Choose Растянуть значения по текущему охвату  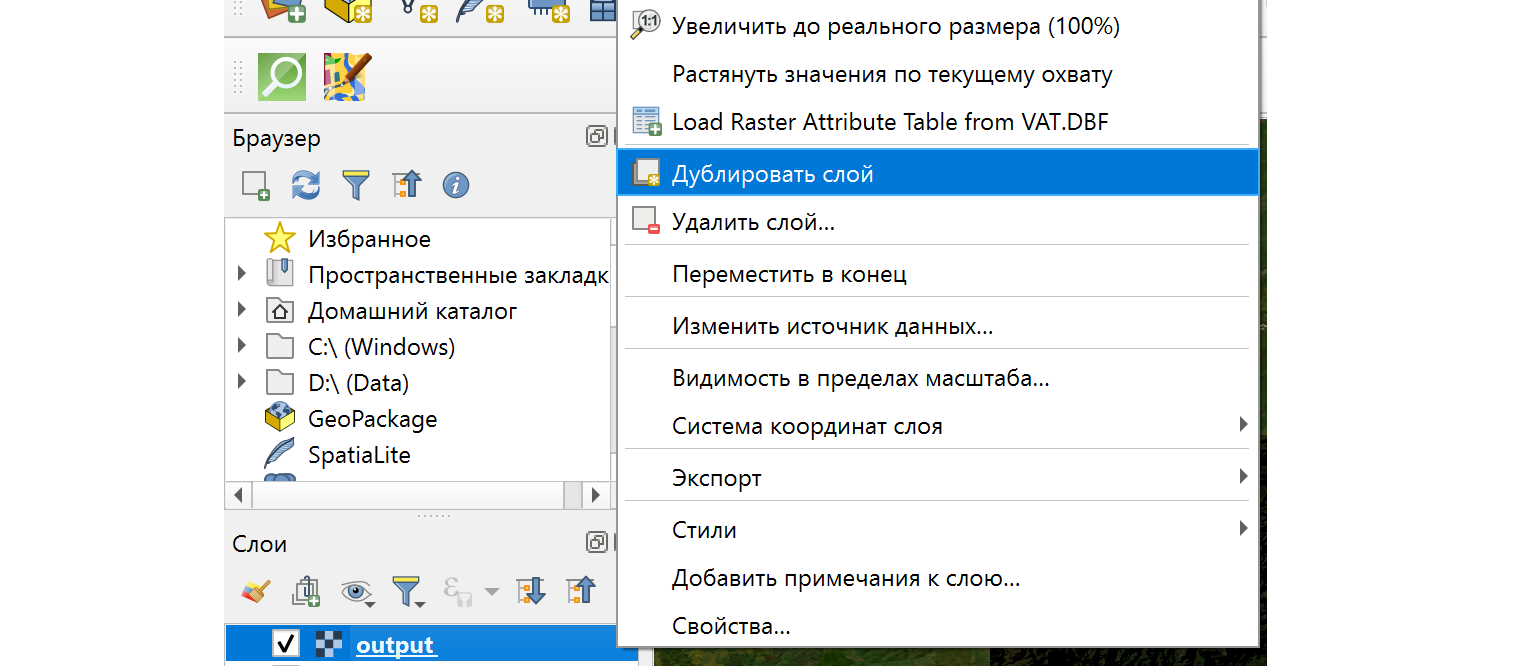pyautogui.click(x=938, y=74)
